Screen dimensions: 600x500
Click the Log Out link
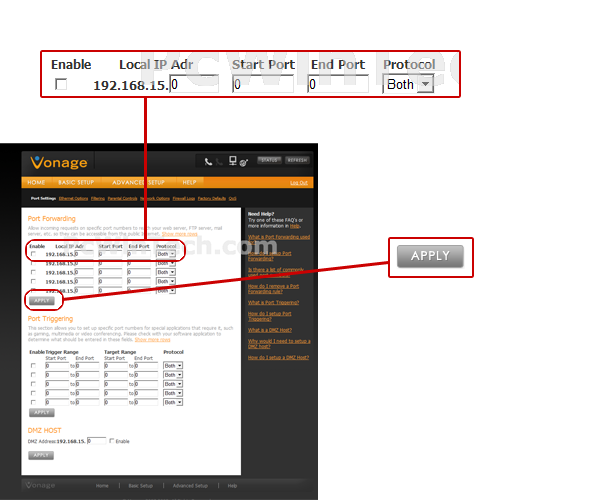[x=298, y=183]
